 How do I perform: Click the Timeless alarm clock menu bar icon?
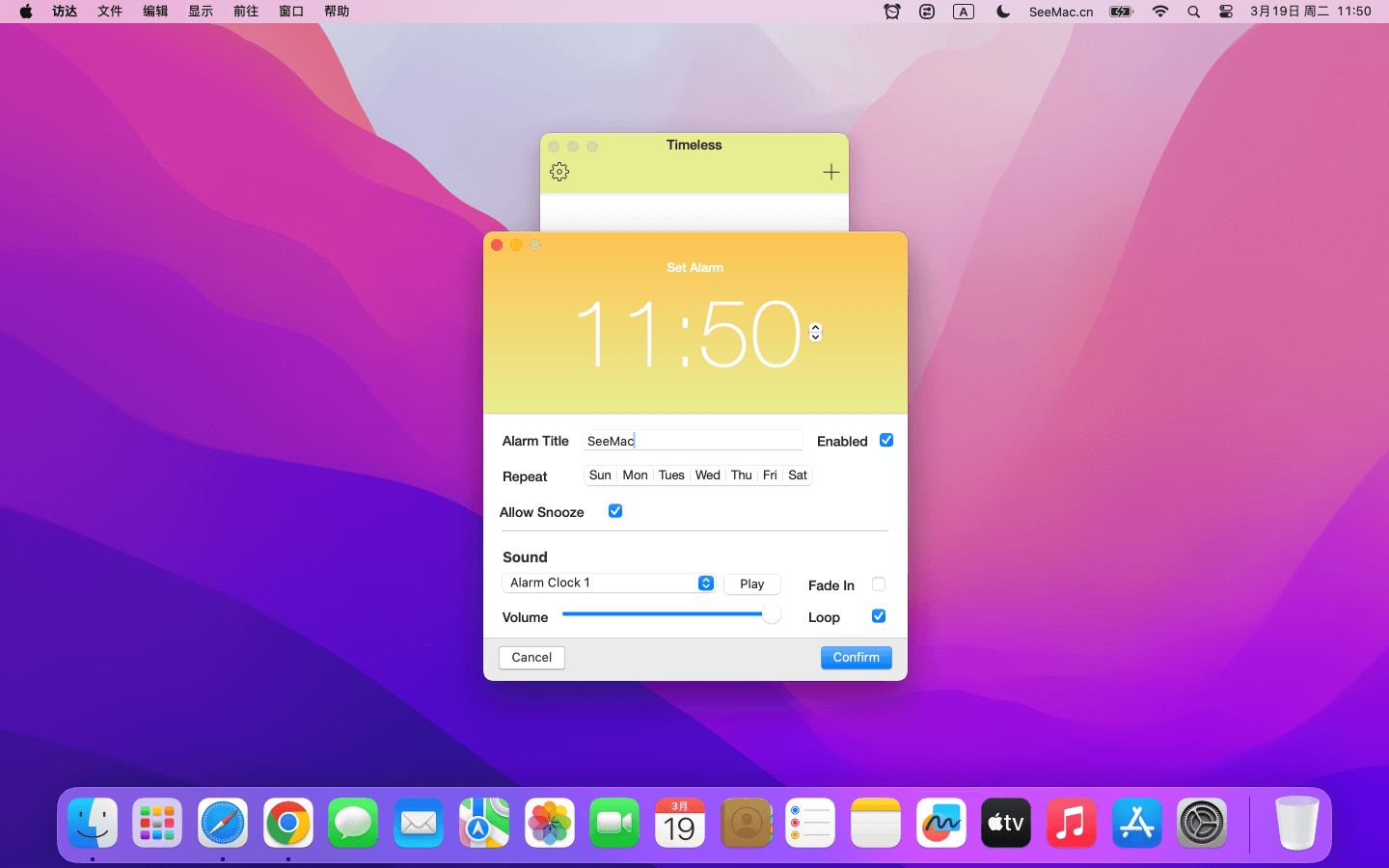pos(892,12)
